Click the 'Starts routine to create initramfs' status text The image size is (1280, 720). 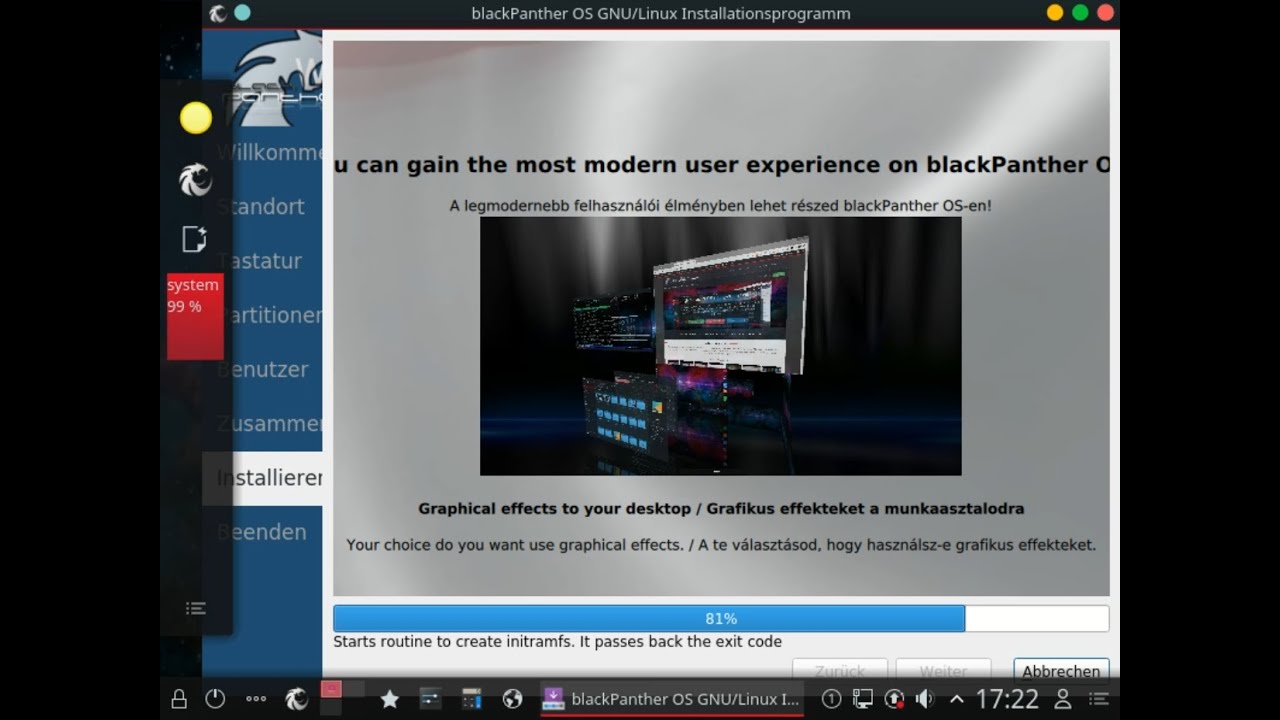pos(557,641)
